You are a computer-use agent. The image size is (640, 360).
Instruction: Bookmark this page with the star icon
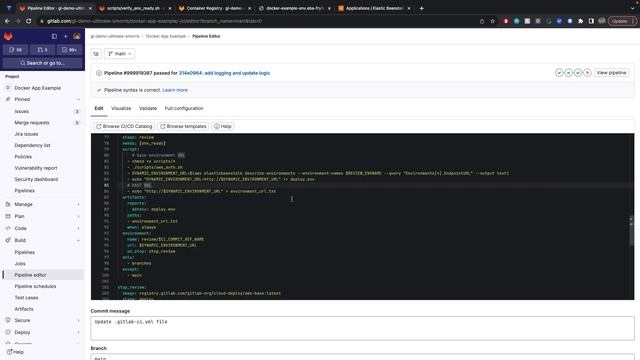492,21
